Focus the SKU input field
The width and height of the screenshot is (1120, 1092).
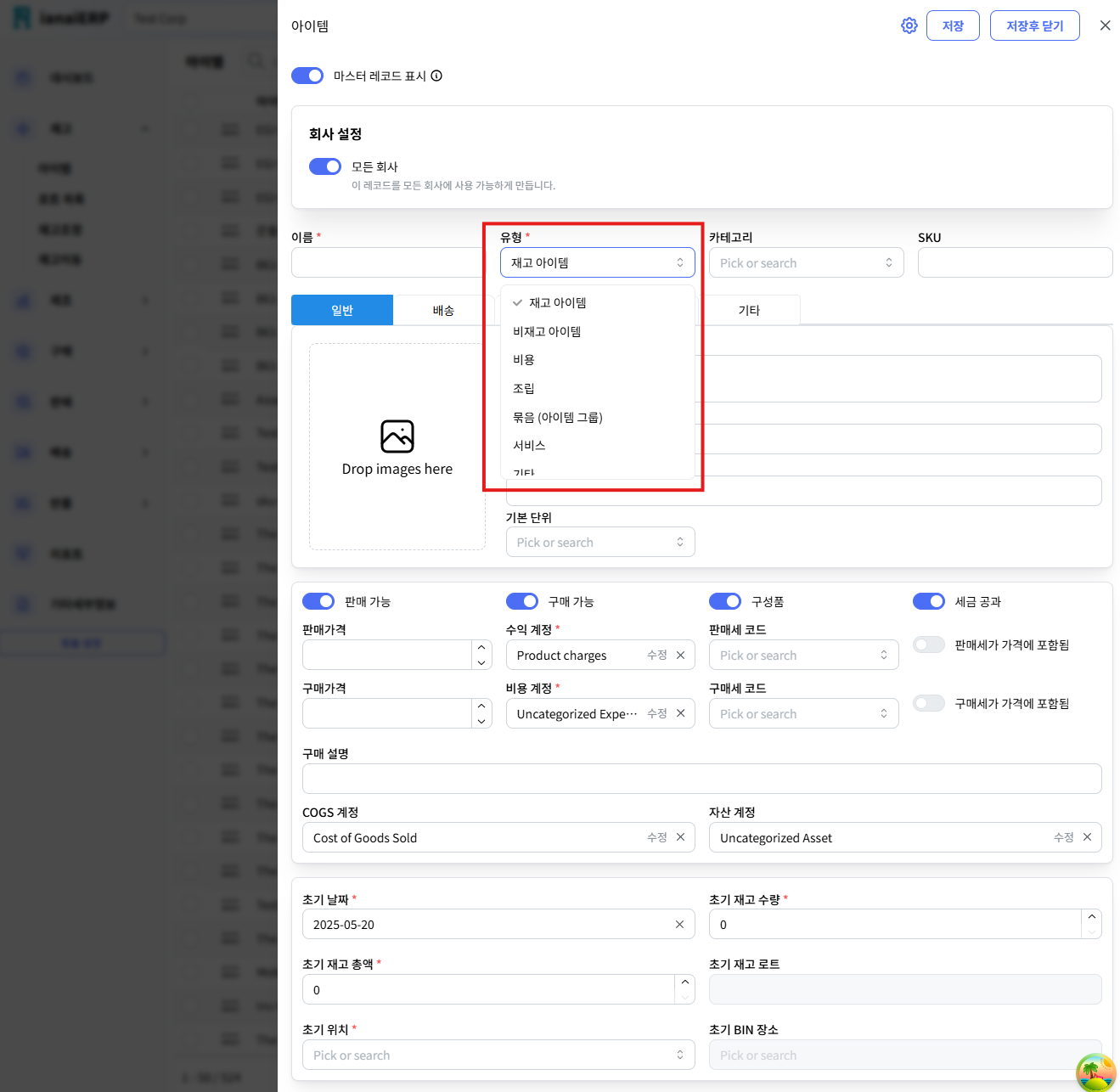pyautogui.click(x=1016, y=262)
